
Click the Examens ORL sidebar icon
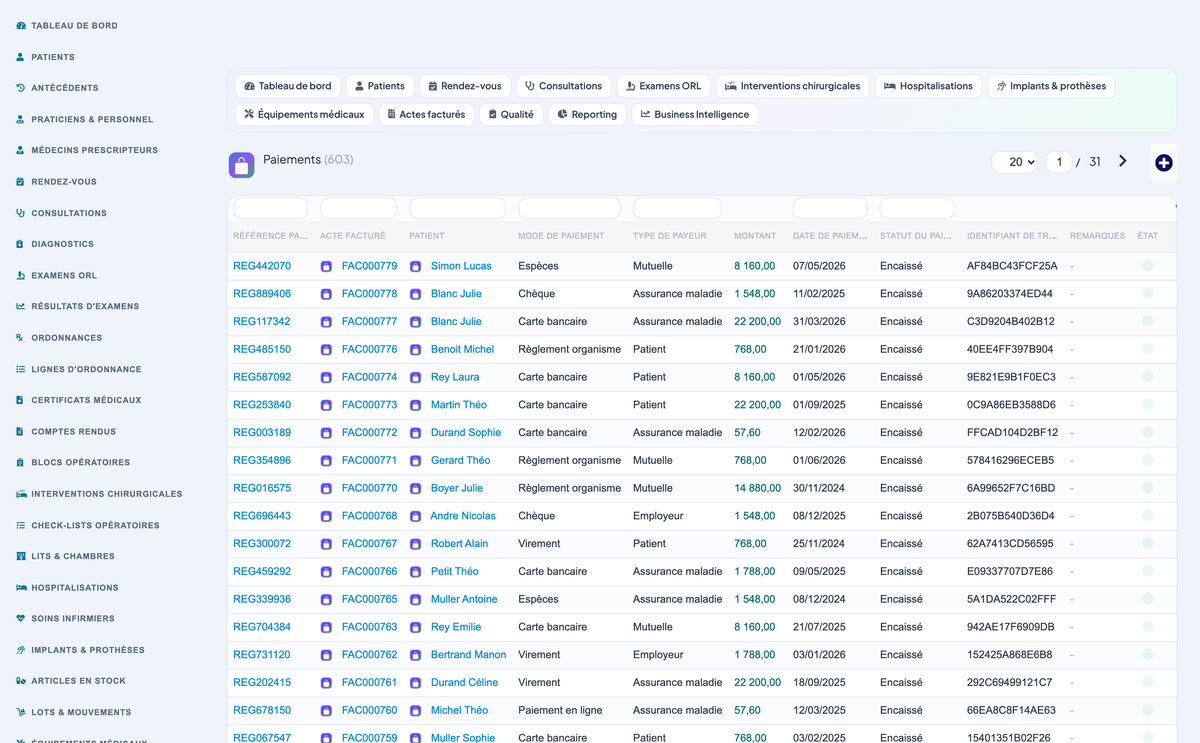point(20,275)
